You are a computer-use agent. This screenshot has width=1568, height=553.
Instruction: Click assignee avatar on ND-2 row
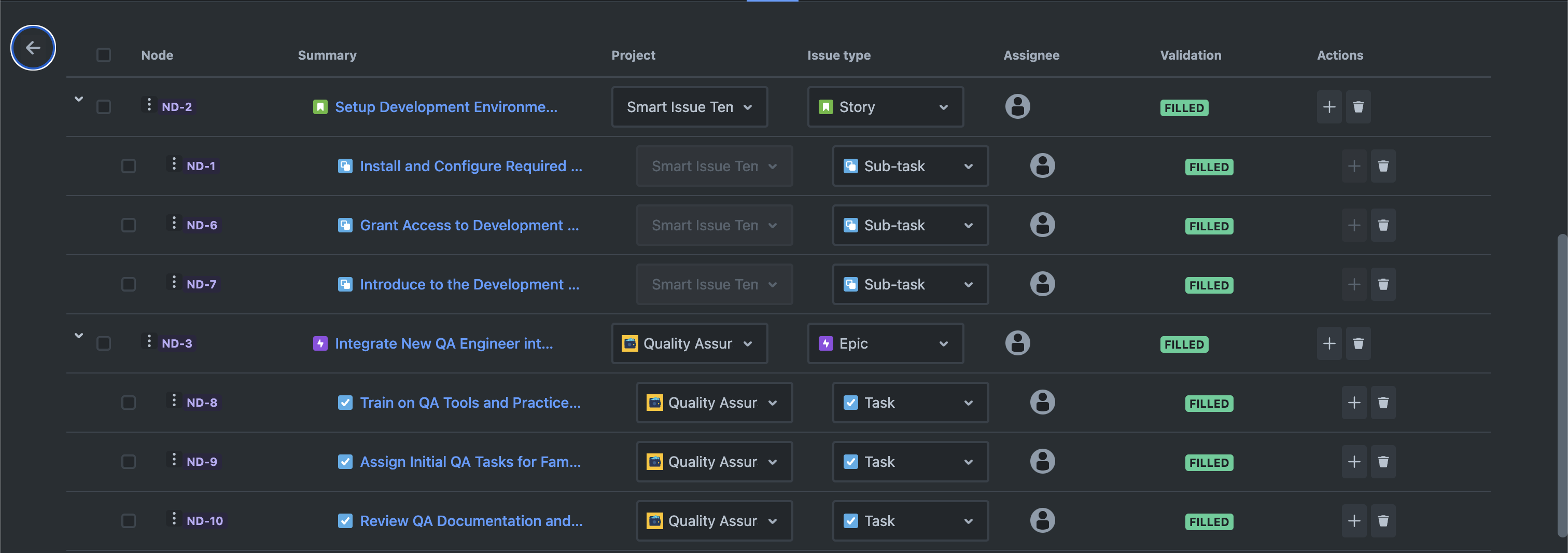pyautogui.click(x=1017, y=106)
